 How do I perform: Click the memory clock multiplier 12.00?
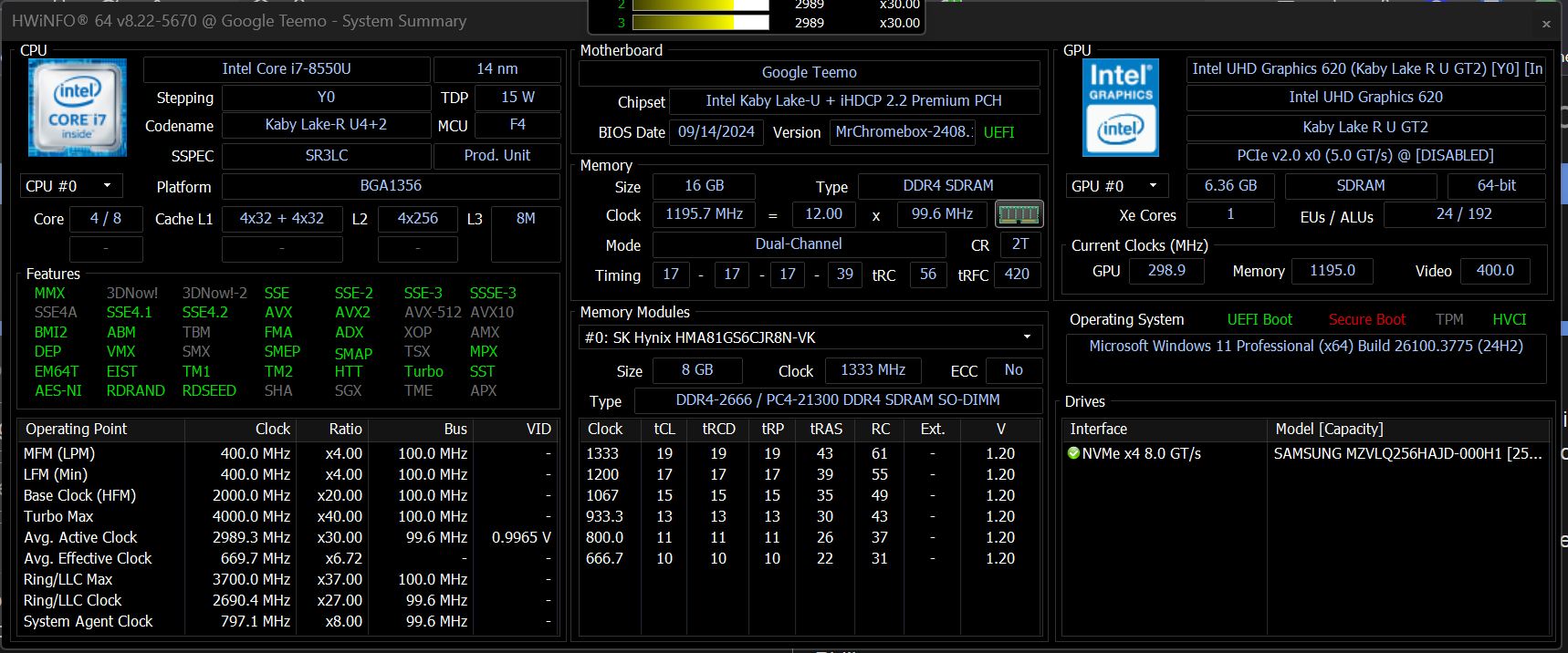tap(823, 214)
